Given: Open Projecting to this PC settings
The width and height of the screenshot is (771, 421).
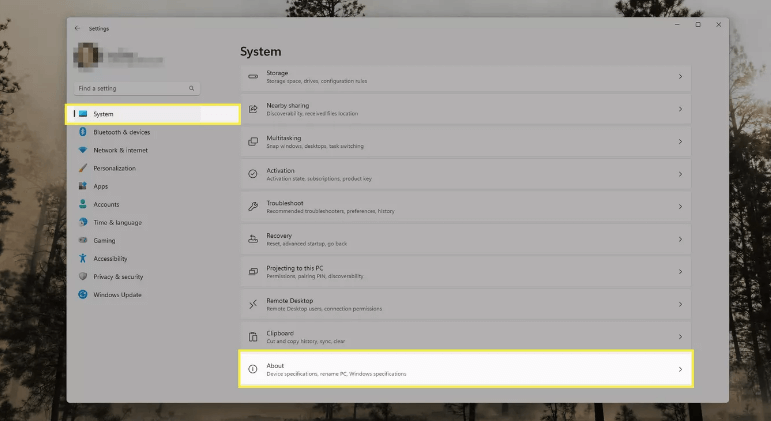Looking at the screenshot, I should pyautogui.click(x=466, y=271).
